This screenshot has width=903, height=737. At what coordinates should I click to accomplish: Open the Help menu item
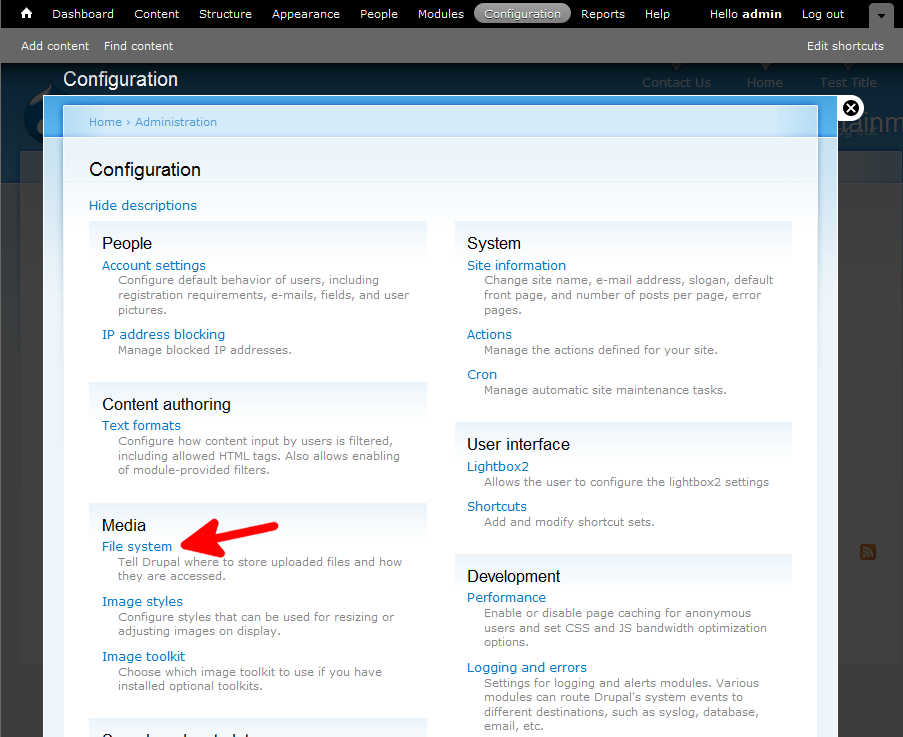pyautogui.click(x=657, y=14)
